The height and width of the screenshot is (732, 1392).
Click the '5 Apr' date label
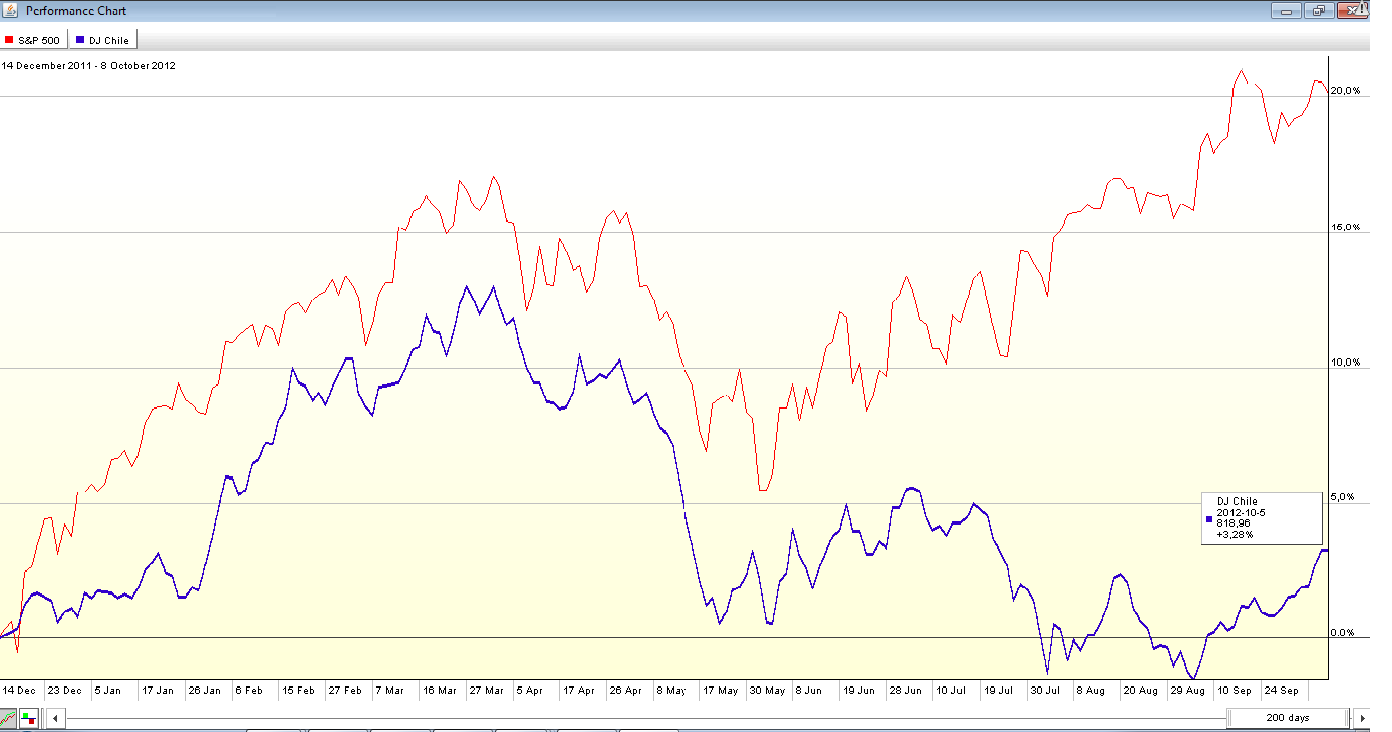click(x=529, y=690)
